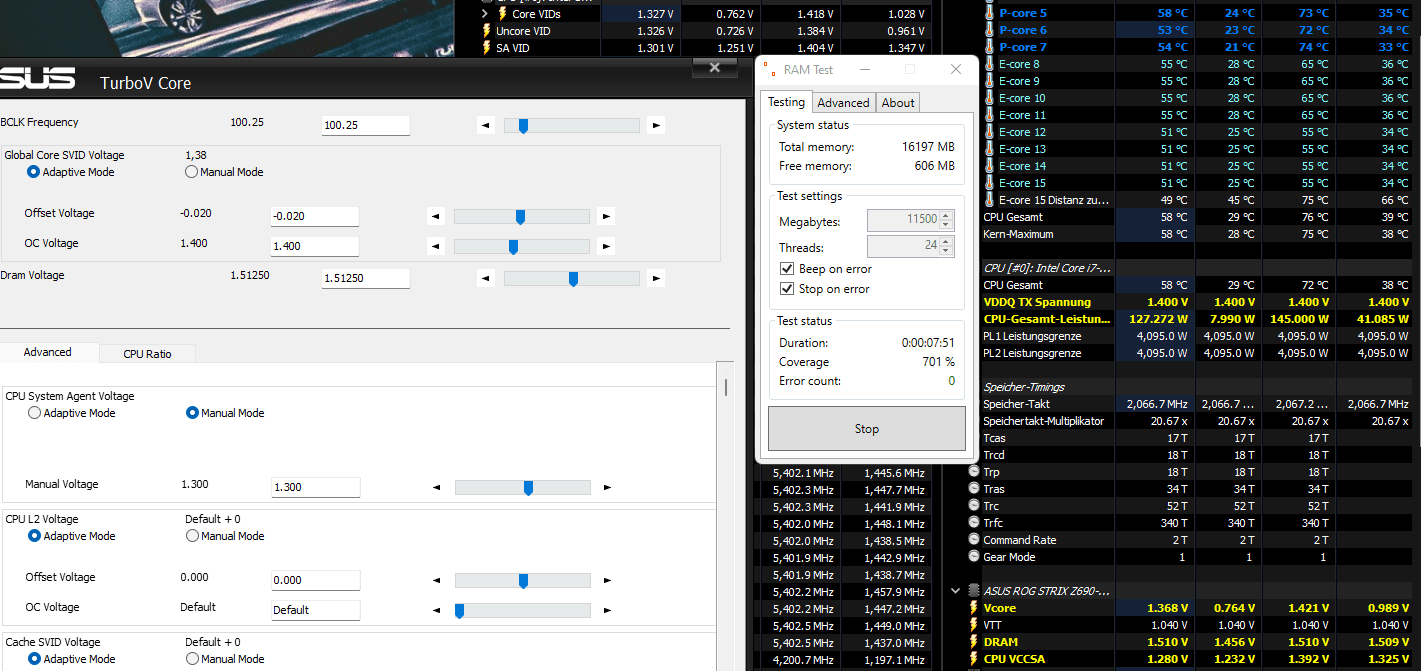Close the TurboV Core window
Image resolution: width=1421 pixels, height=671 pixels.
pos(715,68)
